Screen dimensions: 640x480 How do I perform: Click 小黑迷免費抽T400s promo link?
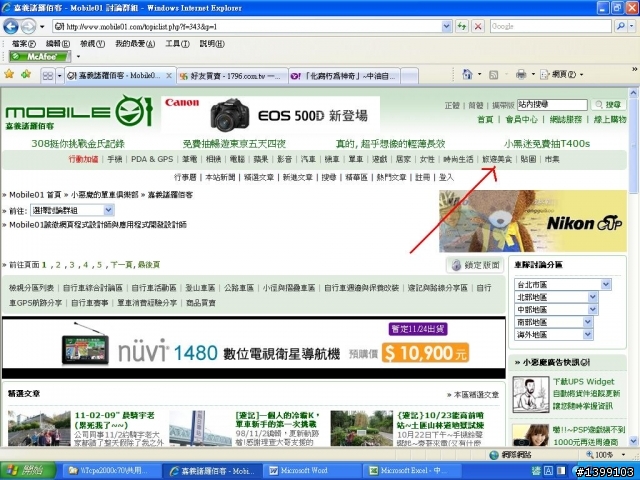coord(547,144)
